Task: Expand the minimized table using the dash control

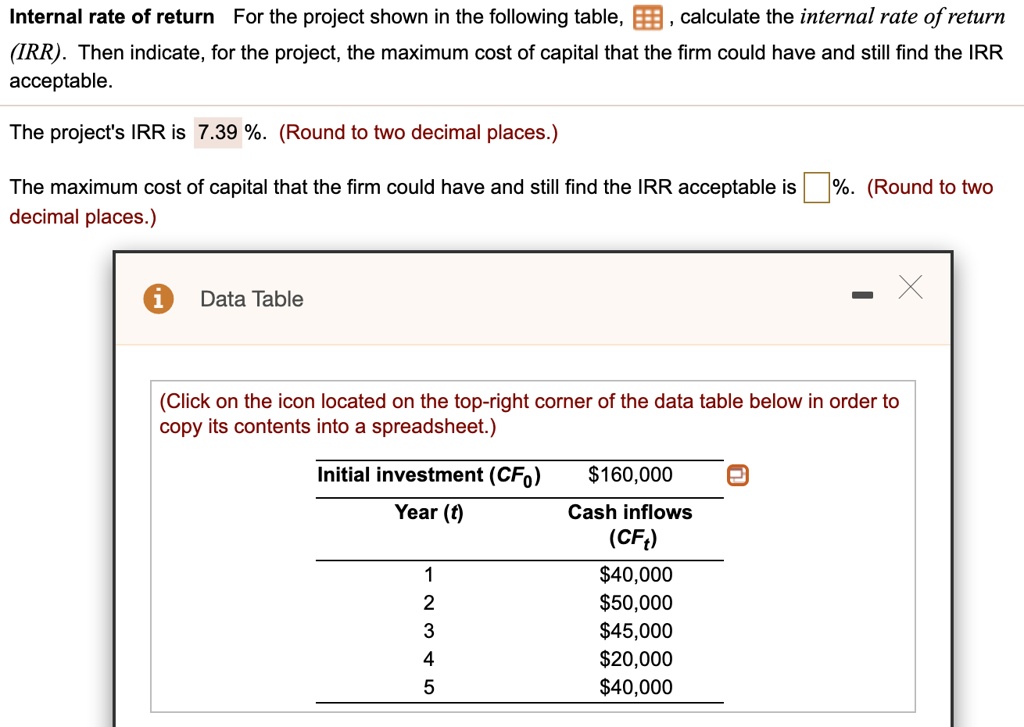Action: pos(862,294)
